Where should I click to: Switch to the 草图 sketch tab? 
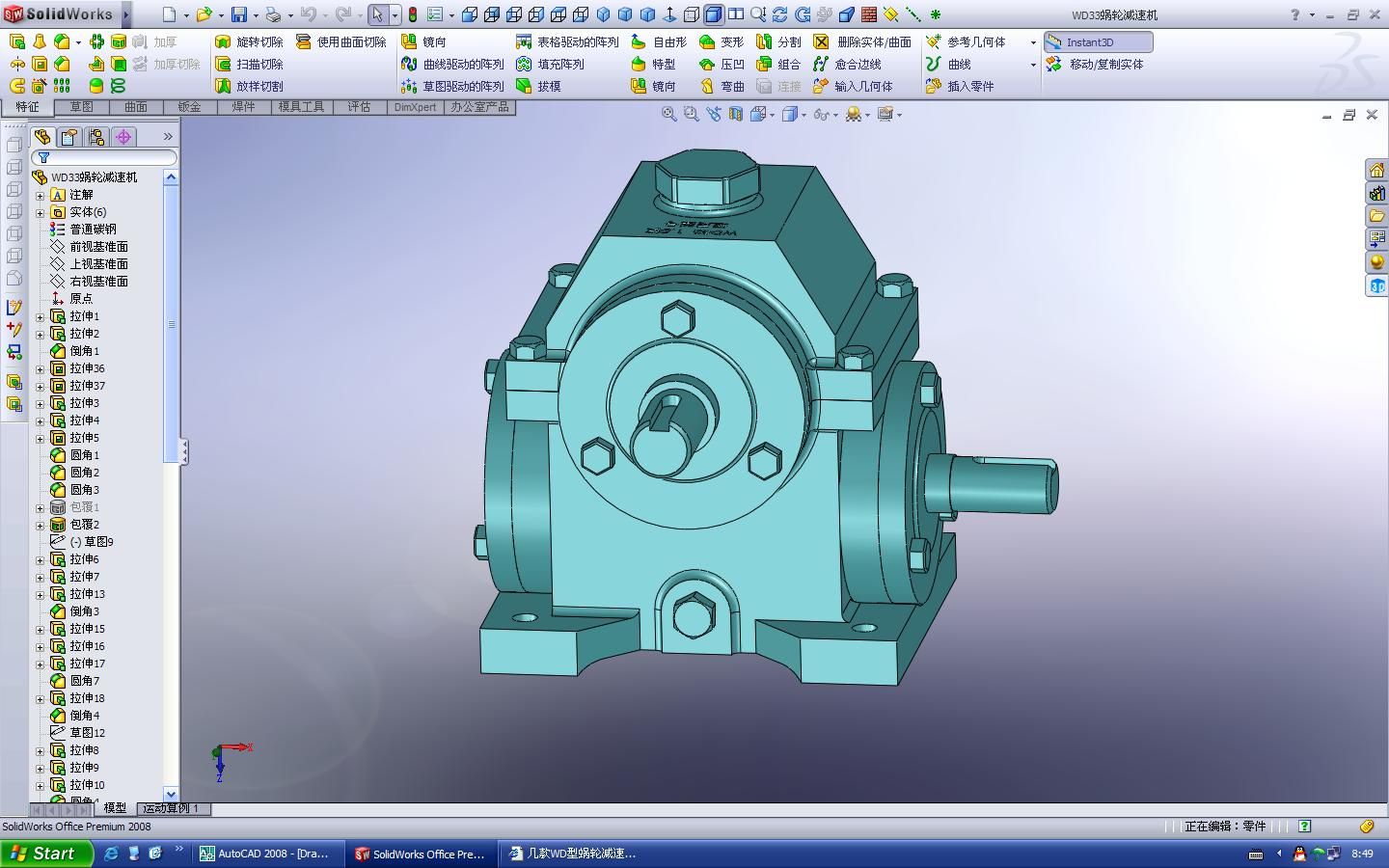81,107
